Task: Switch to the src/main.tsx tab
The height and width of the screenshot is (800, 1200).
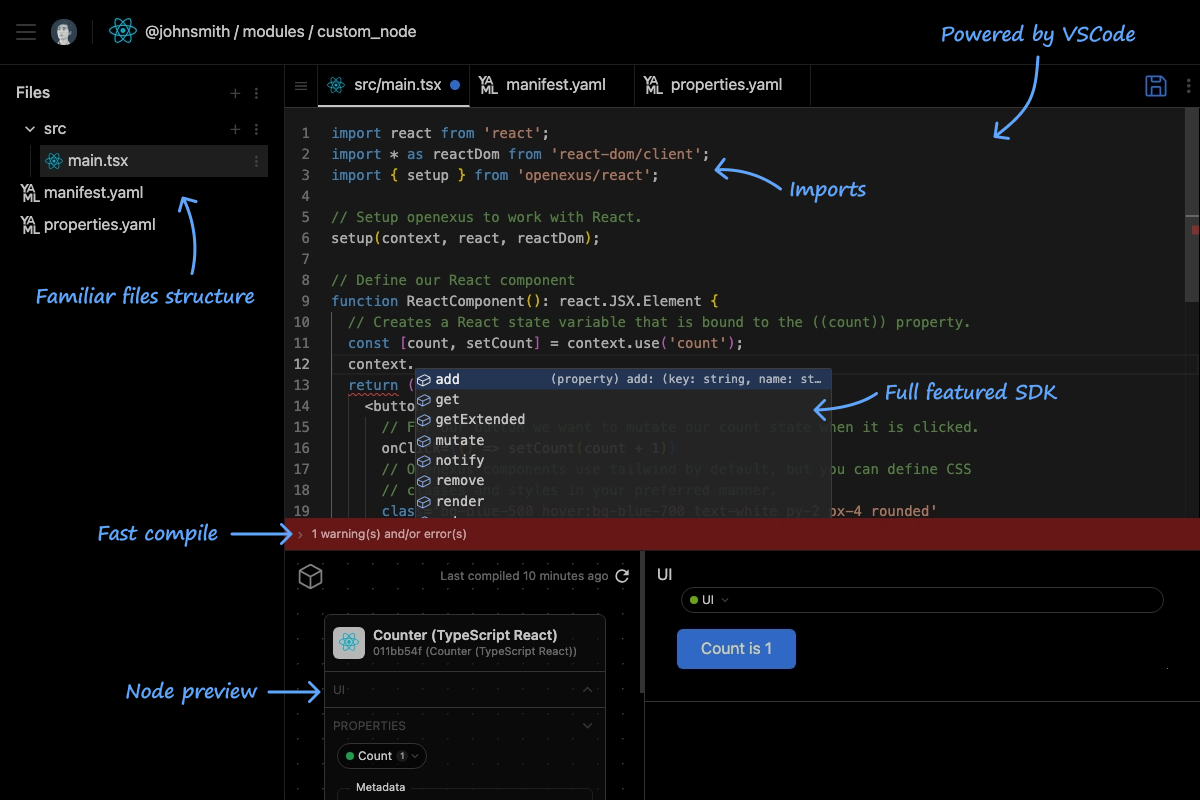Action: [393, 85]
